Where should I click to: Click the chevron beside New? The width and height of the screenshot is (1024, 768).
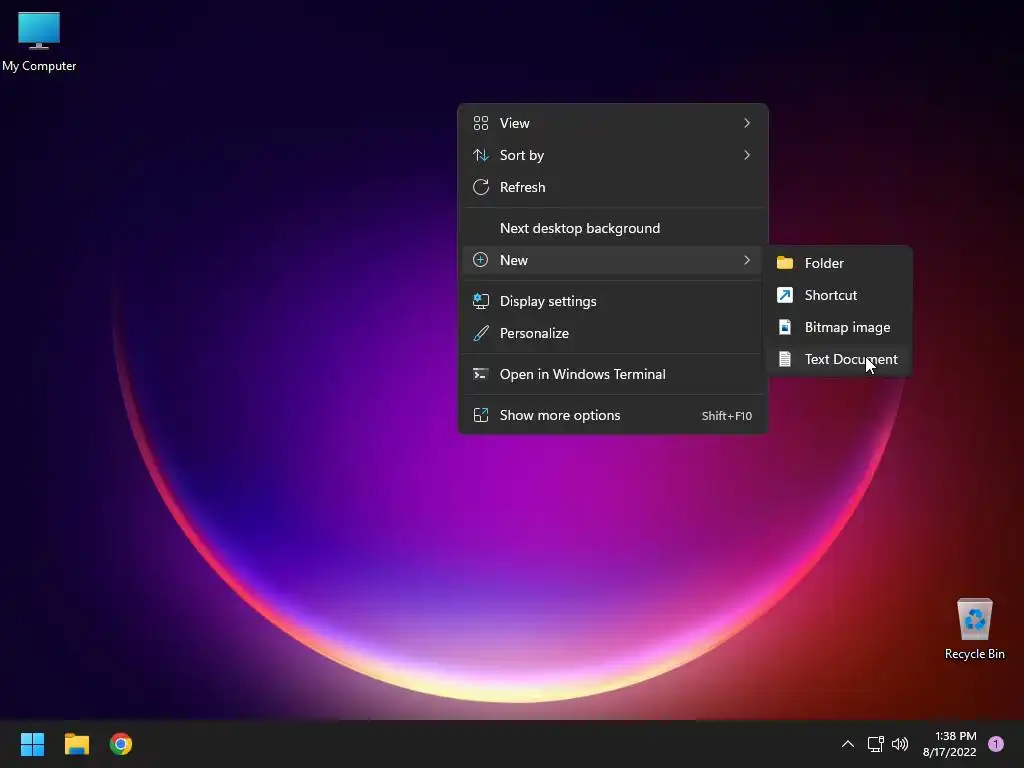click(747, 260)
